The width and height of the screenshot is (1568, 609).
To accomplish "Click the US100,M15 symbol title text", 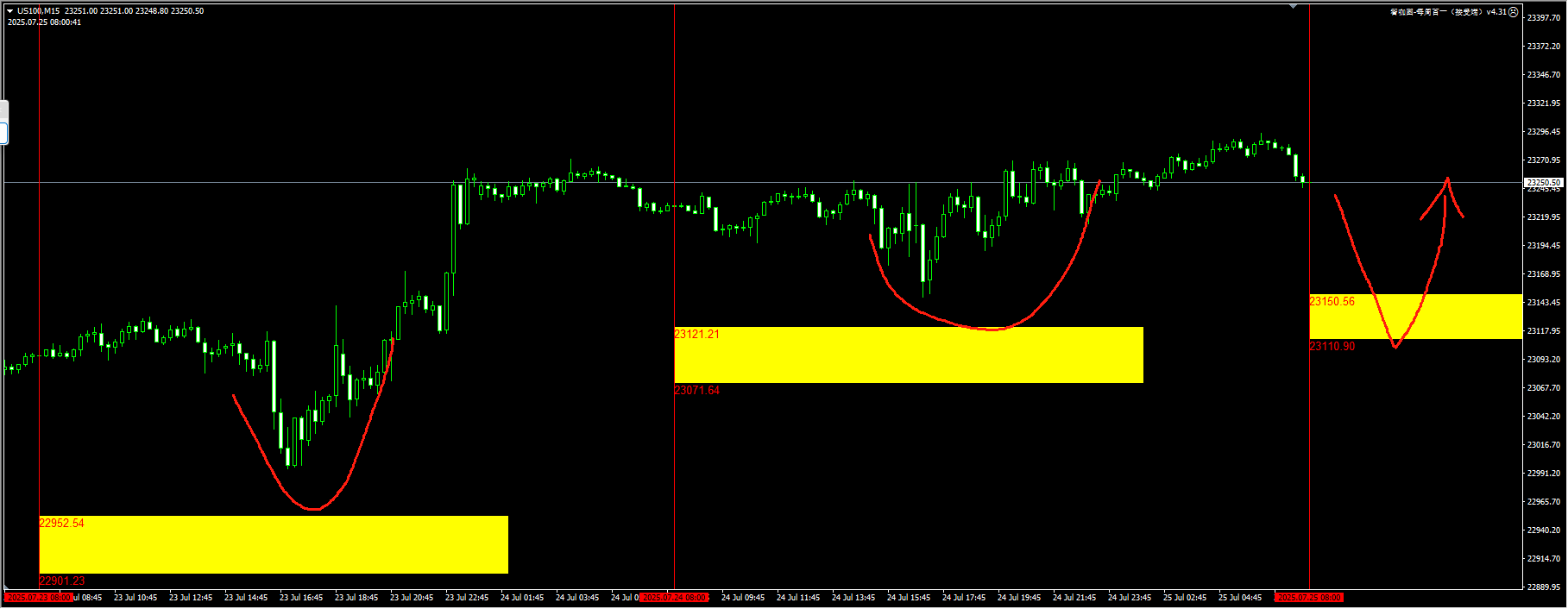I will pyautogui.click(x=39, y=11).
